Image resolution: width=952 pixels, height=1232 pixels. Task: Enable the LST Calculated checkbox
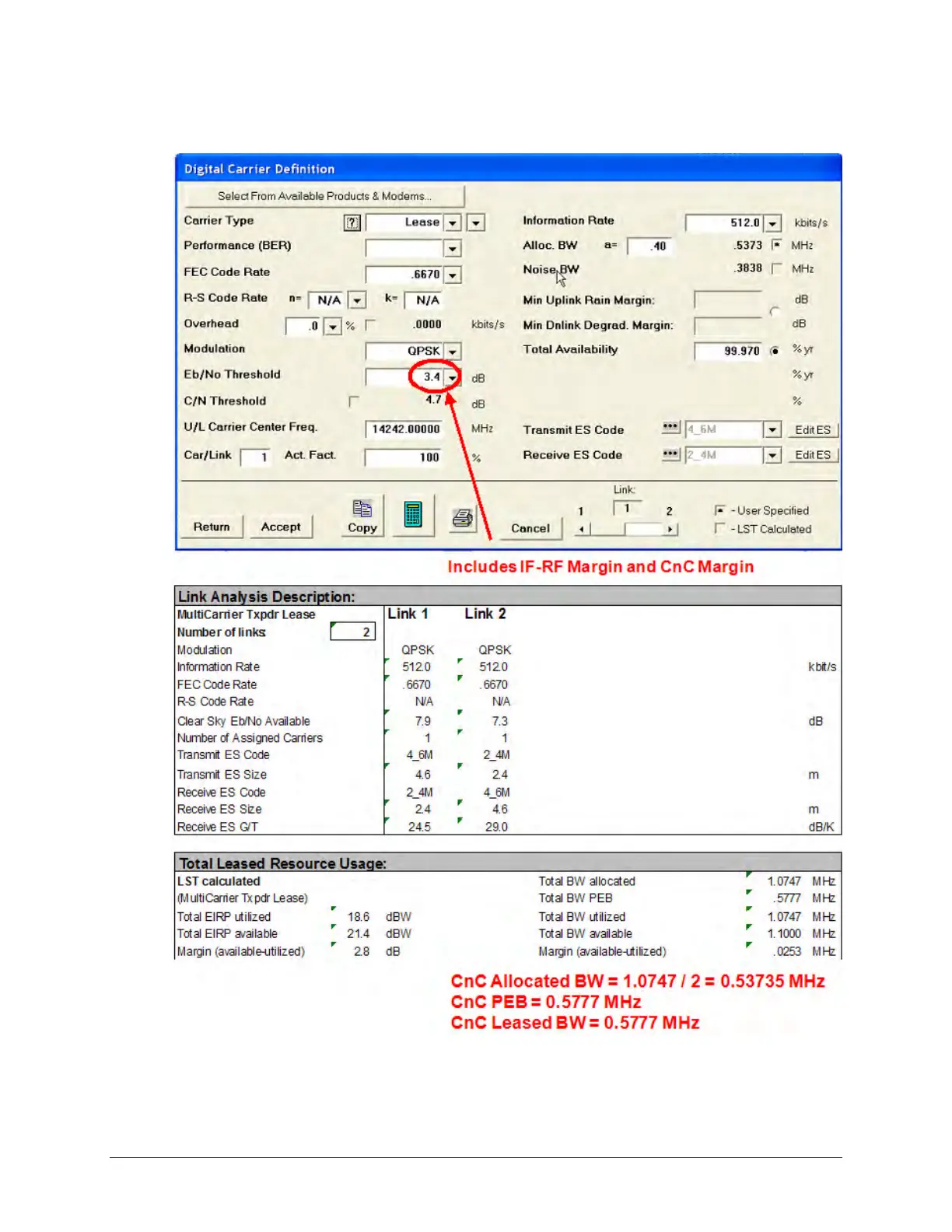pos(719,528)
